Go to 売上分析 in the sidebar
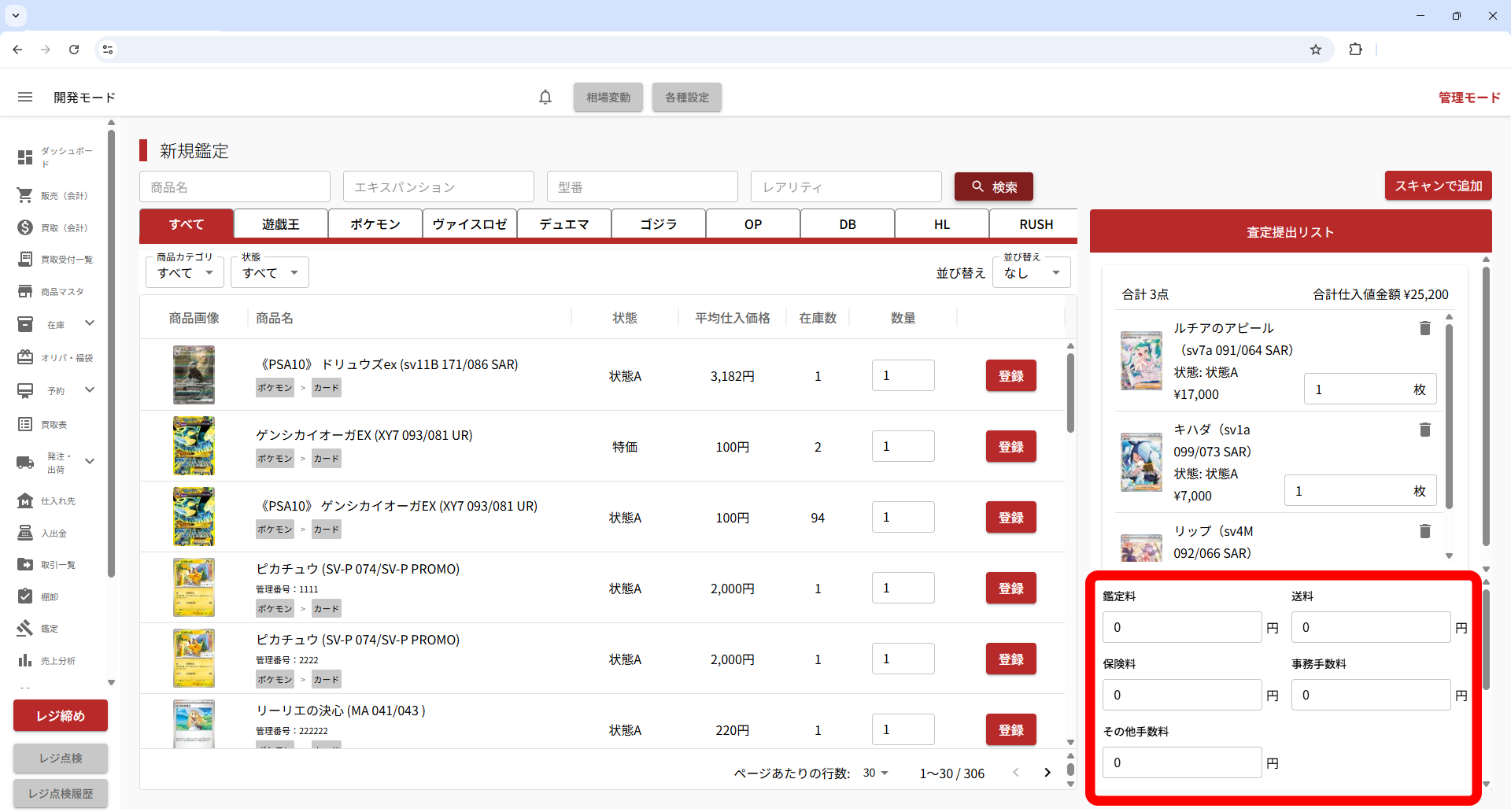This screenshot has width=1511, height=812. pos(55,661)
